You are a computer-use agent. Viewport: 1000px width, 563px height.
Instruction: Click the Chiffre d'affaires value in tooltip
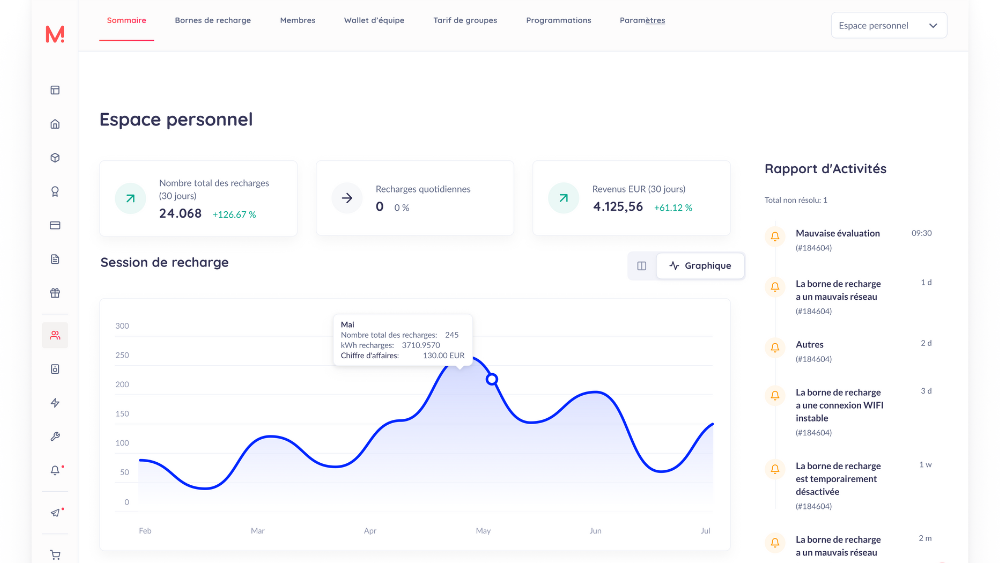coord(444,356)
